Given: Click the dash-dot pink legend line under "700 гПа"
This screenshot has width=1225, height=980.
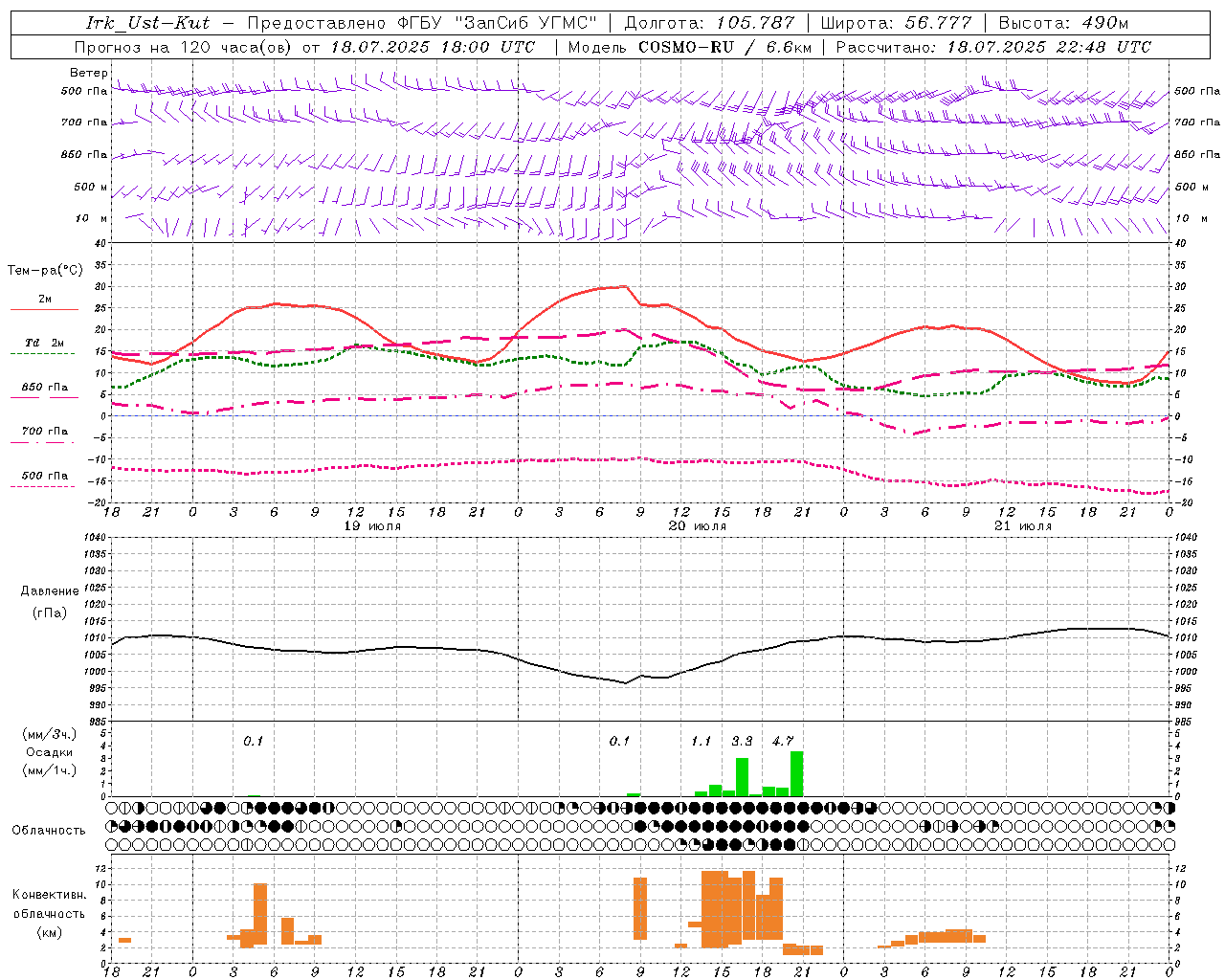Looking at the screenshot, I should tap(42, 442).
